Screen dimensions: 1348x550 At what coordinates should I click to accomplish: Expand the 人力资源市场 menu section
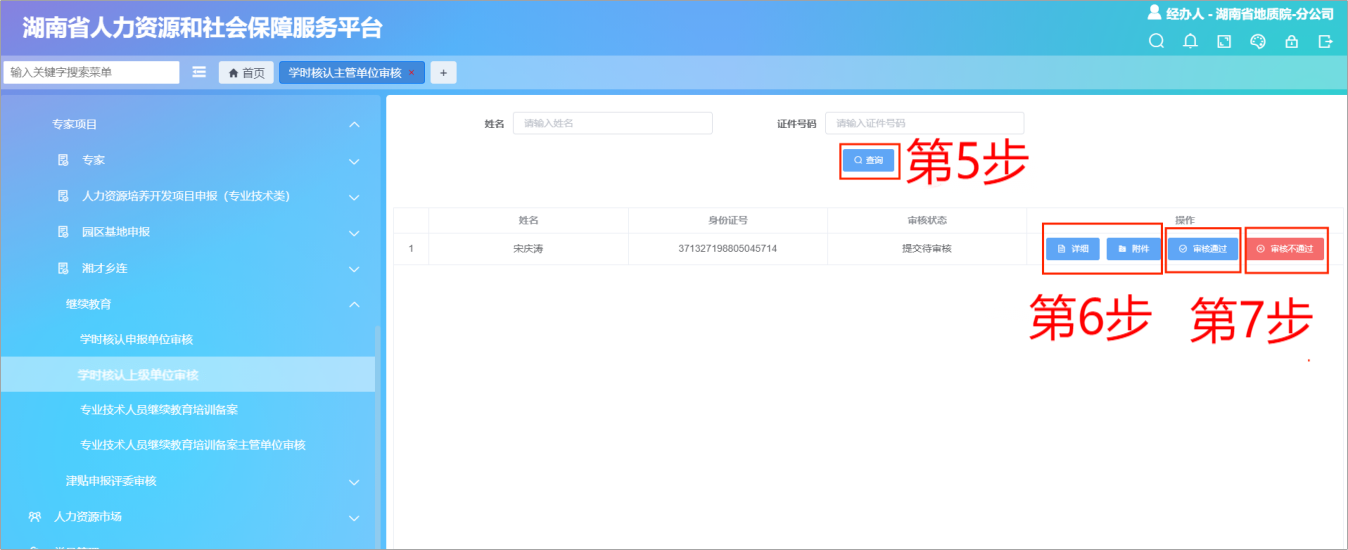353,518
